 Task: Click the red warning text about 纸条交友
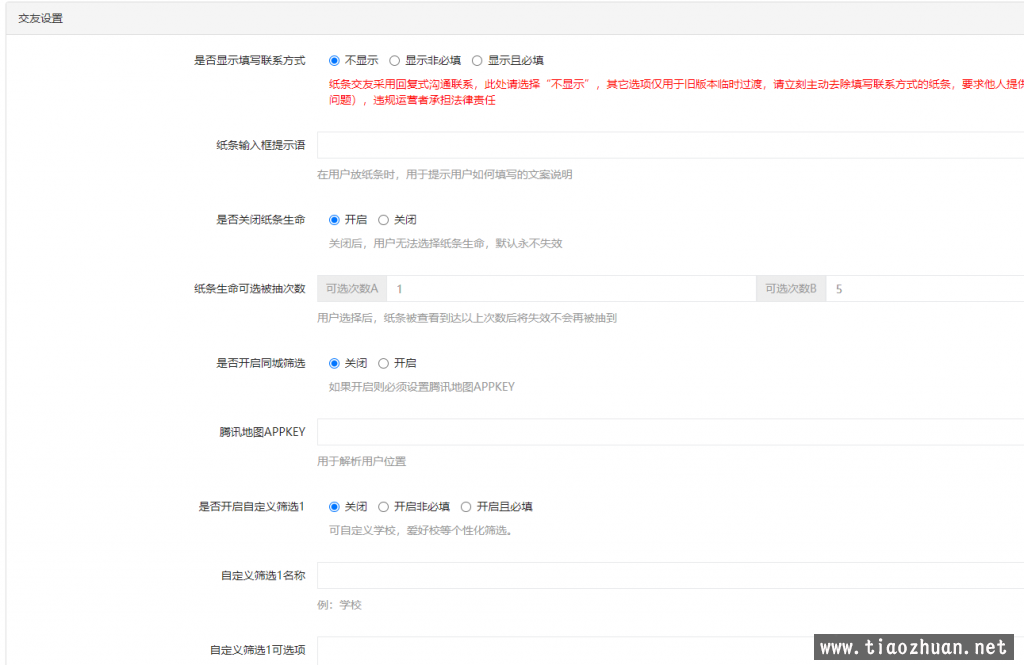click(676, 92)
